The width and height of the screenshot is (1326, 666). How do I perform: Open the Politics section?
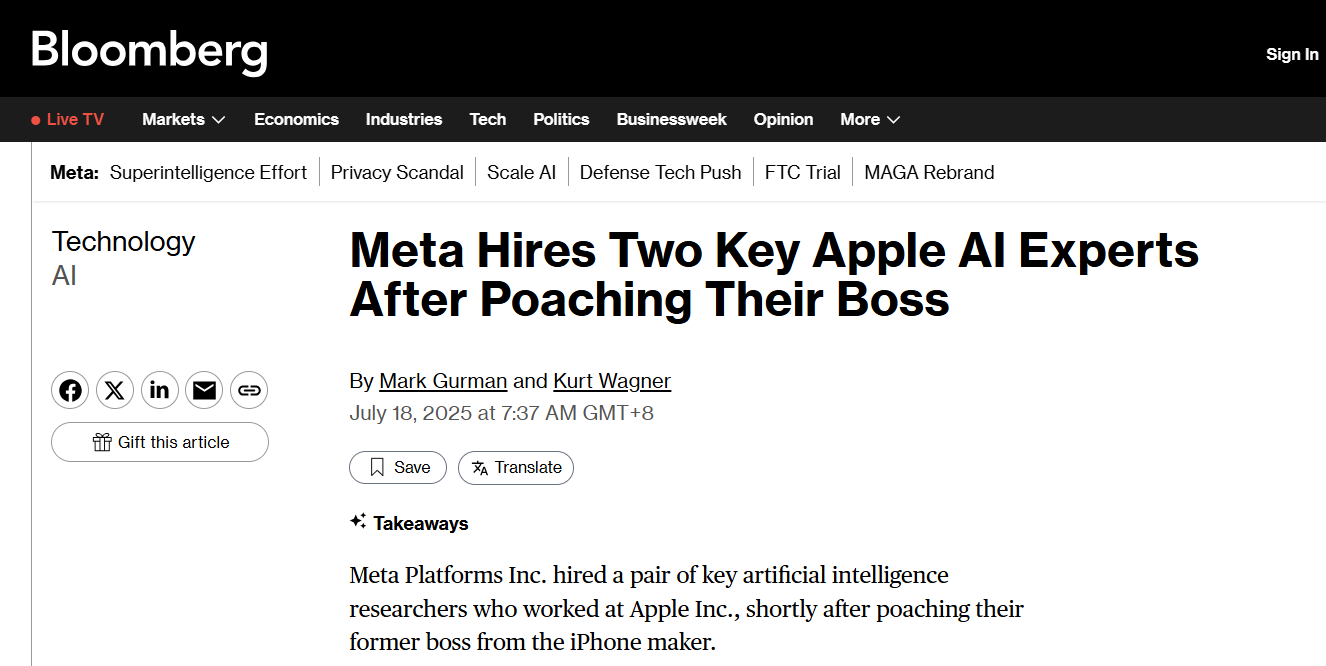pyautogui.click(x=561, y=119)
